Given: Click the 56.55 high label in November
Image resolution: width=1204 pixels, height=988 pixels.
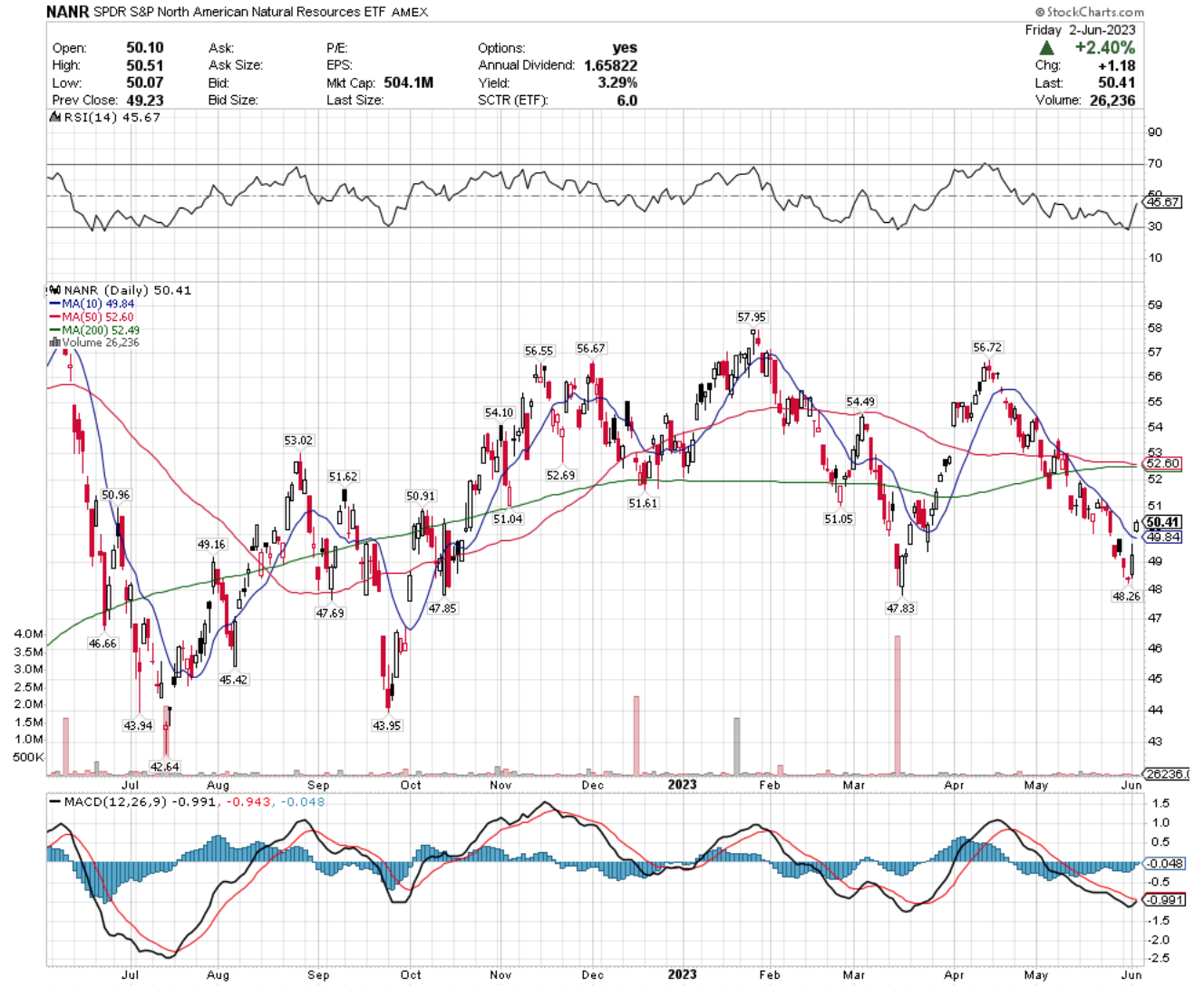Looking at the screenshot, I should [539, 351].
